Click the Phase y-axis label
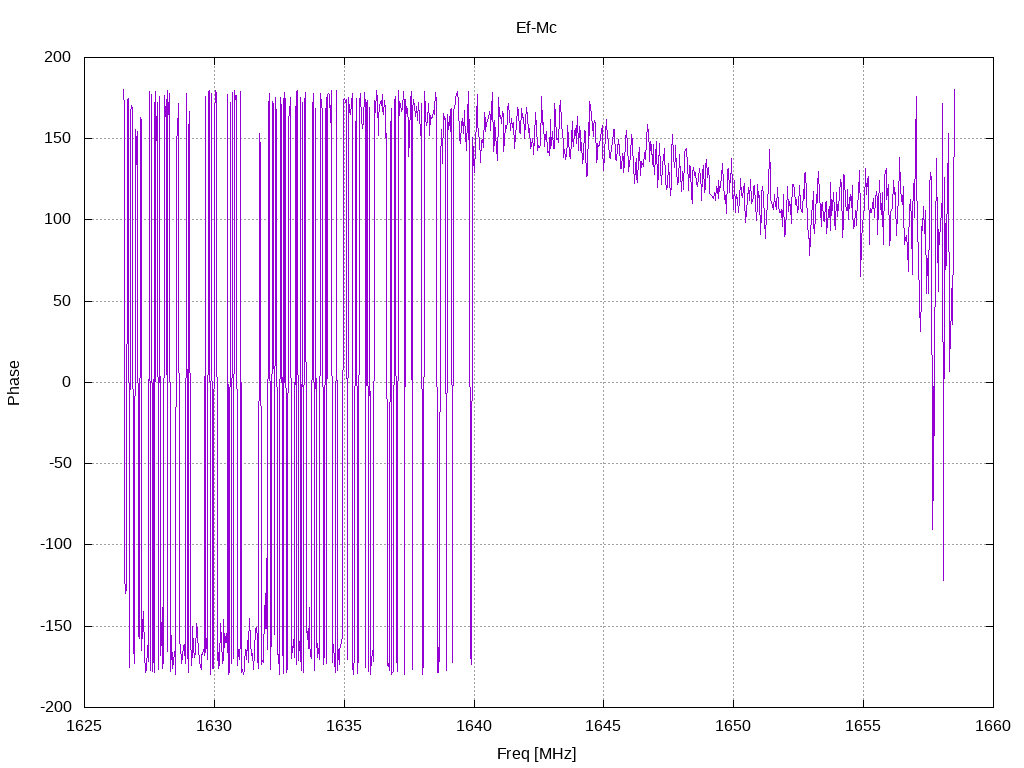 tap(14, 383)
